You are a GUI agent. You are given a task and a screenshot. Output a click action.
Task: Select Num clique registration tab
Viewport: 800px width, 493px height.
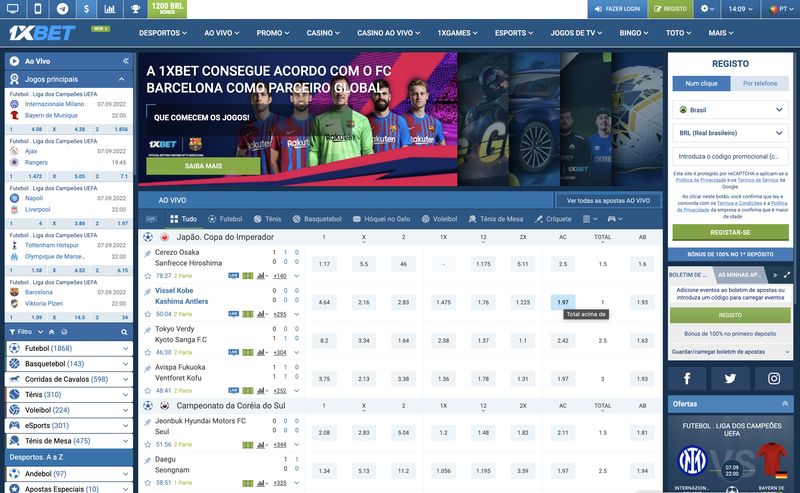(x=701, y=83)
